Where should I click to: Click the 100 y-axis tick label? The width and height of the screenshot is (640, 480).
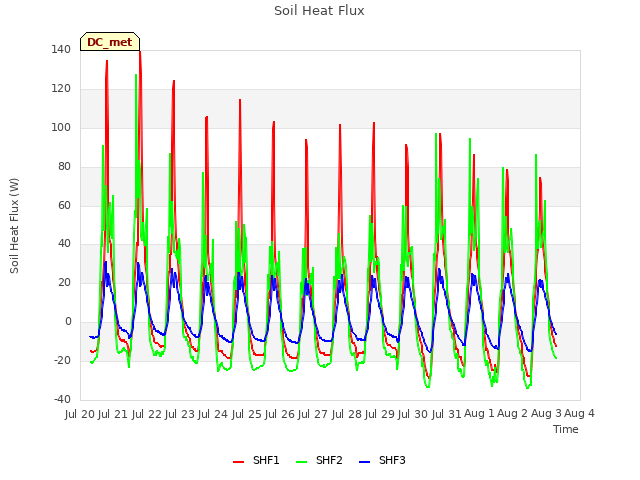point(61,127)
